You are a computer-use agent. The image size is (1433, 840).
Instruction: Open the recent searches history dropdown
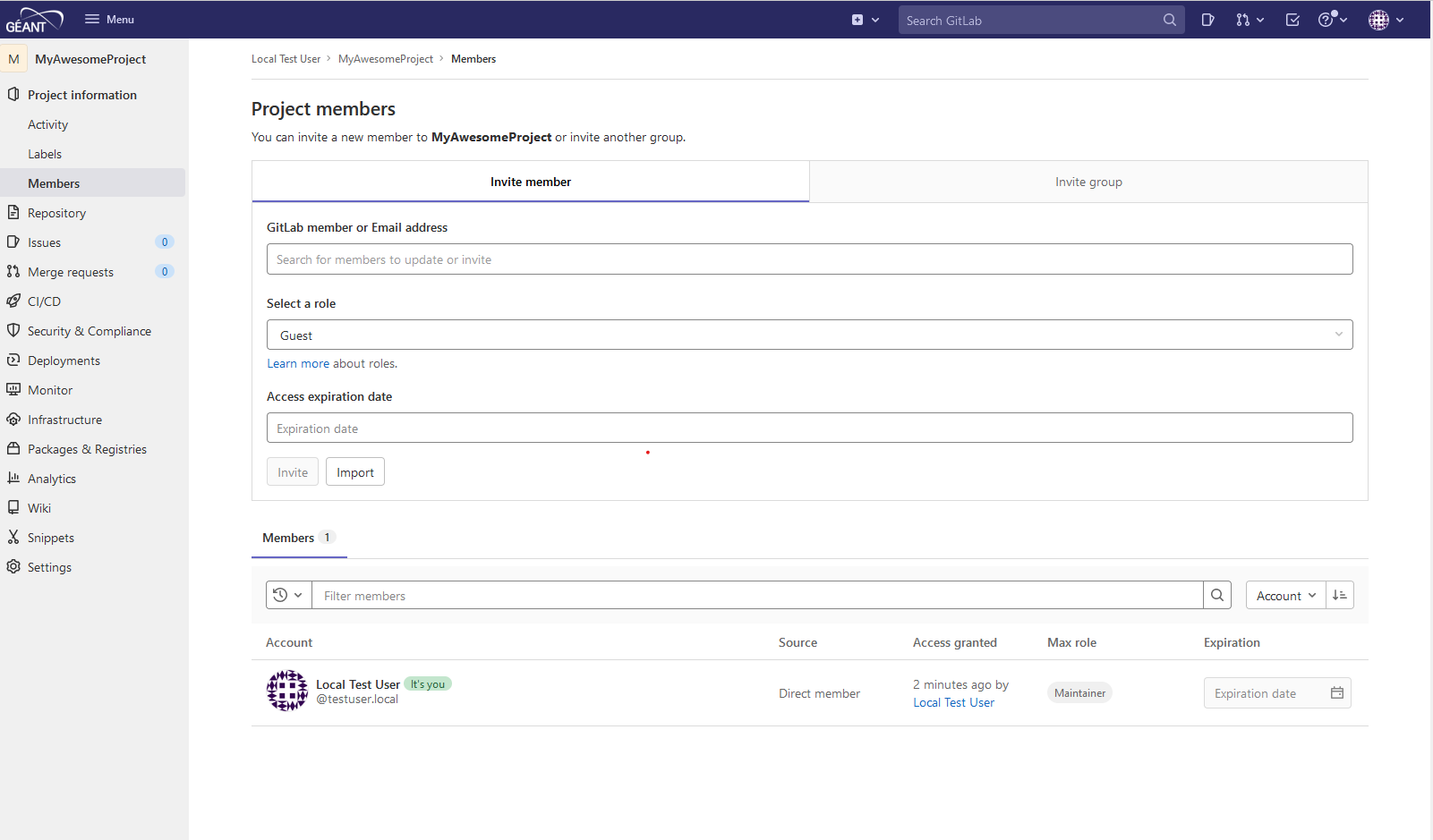point(288,595)
